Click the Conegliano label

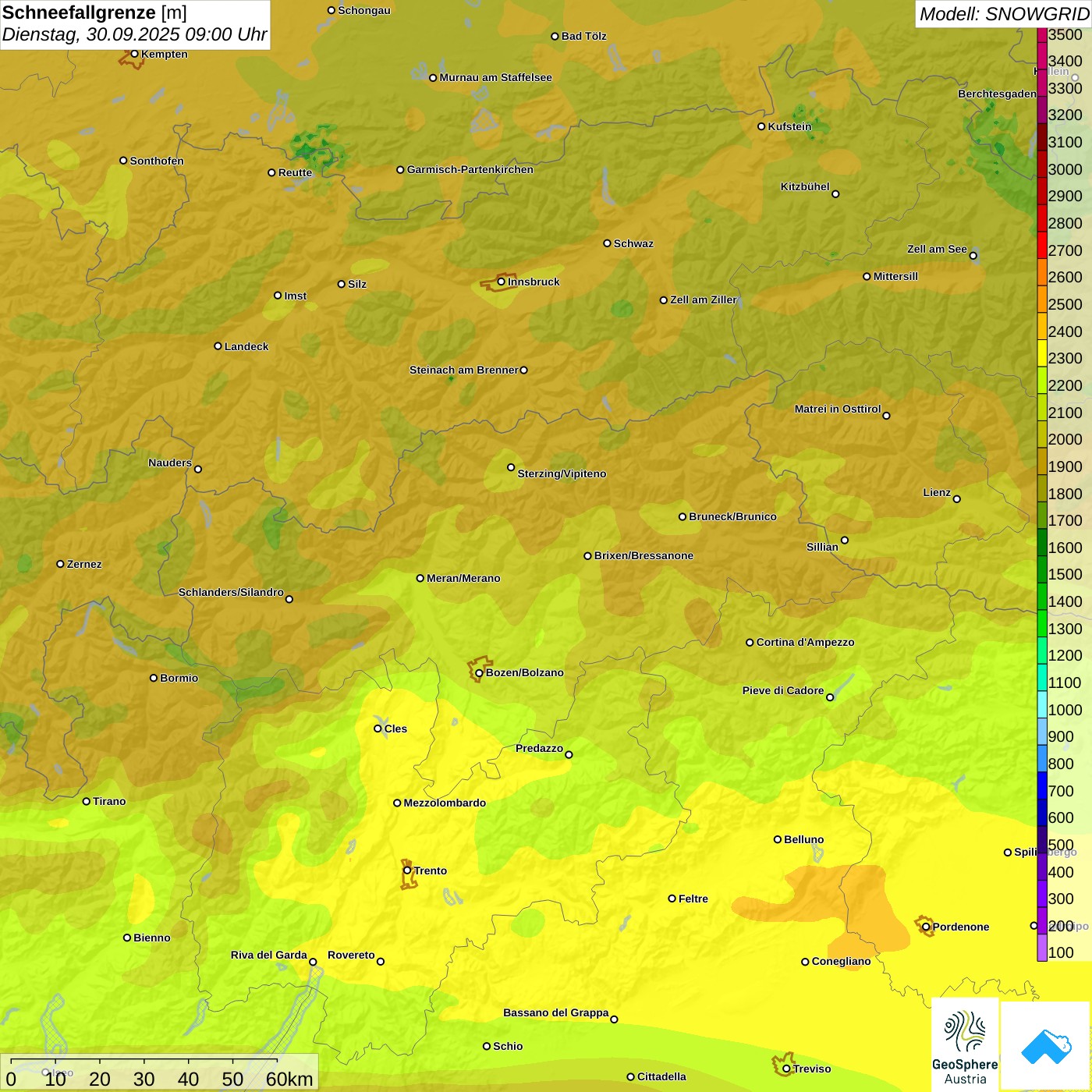842,961
